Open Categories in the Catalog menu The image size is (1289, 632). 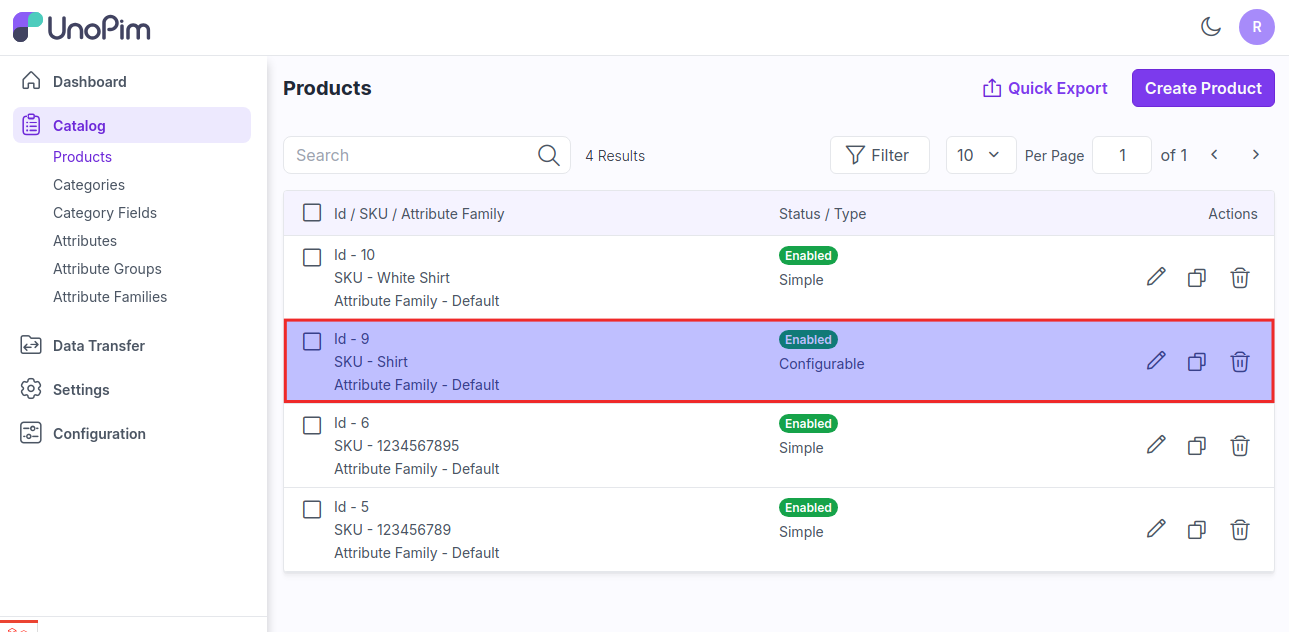[89, 185]
